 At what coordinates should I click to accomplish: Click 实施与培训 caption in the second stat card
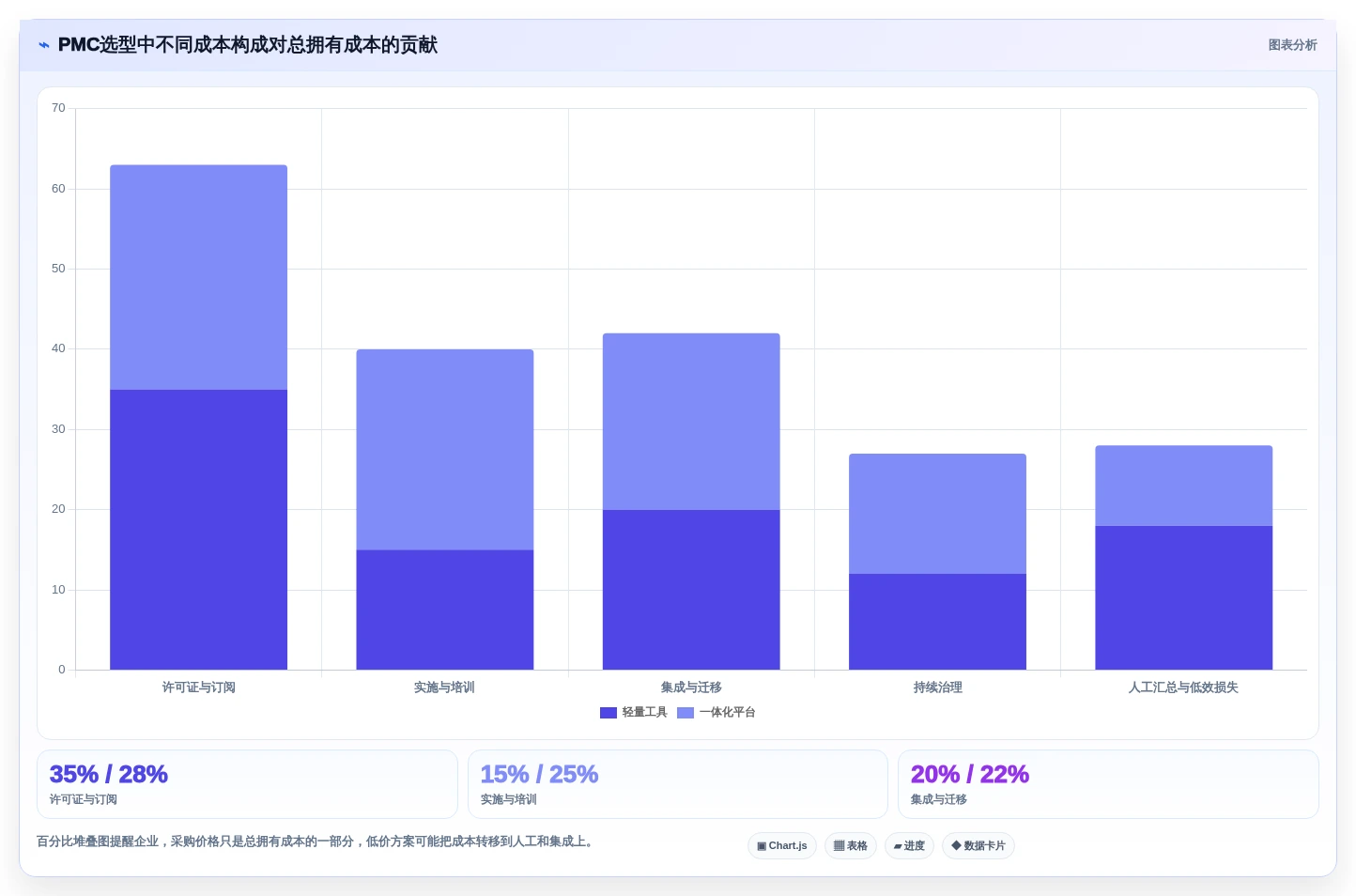coord(509,799)
